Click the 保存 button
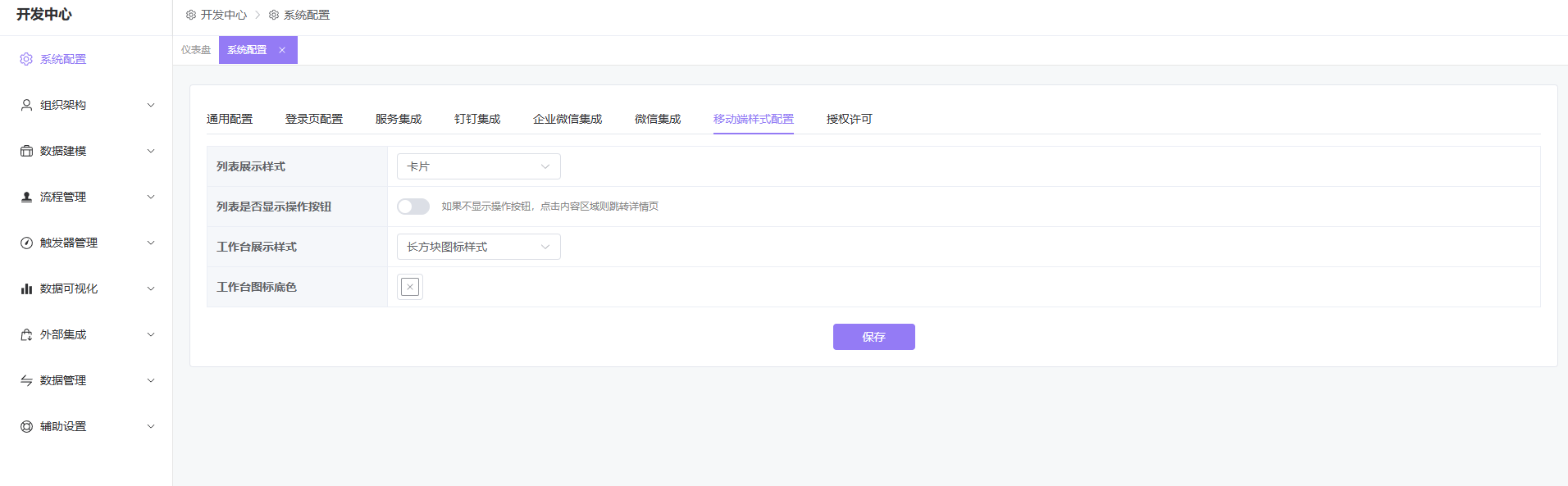 coord(873,337)
